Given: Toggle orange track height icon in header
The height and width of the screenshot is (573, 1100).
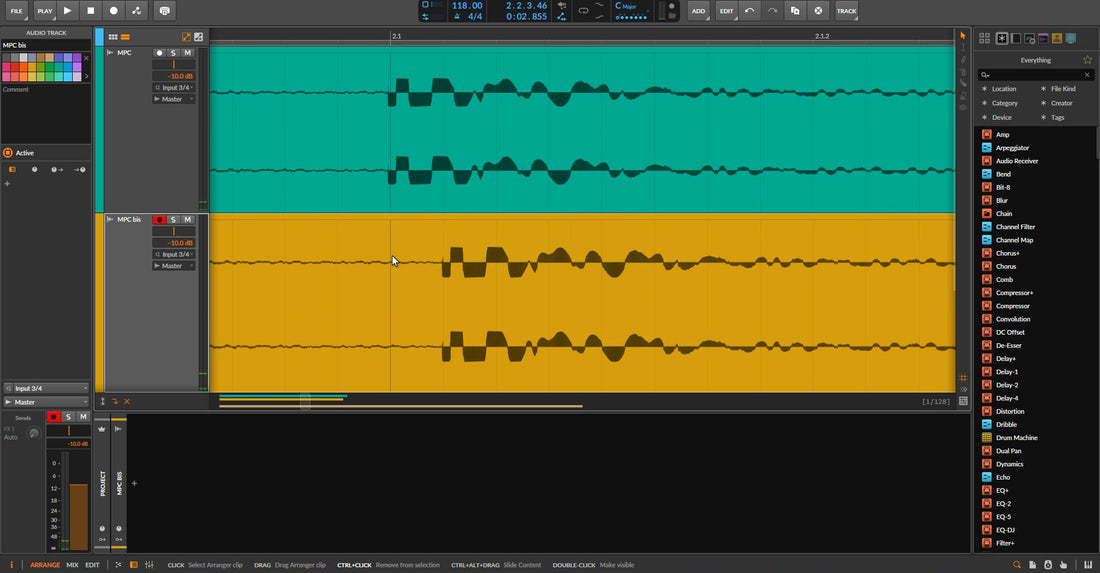Looking at the screenshot, I should point(187,36).
